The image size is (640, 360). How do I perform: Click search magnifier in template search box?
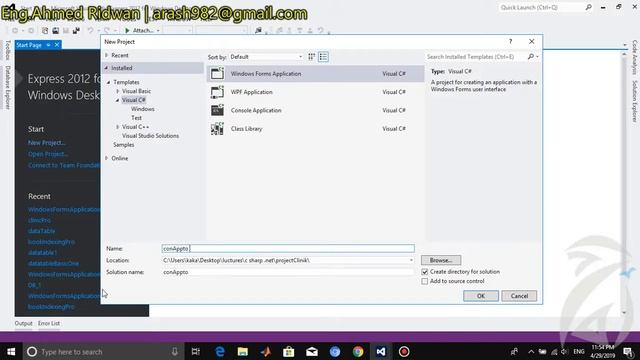point(531,57)
